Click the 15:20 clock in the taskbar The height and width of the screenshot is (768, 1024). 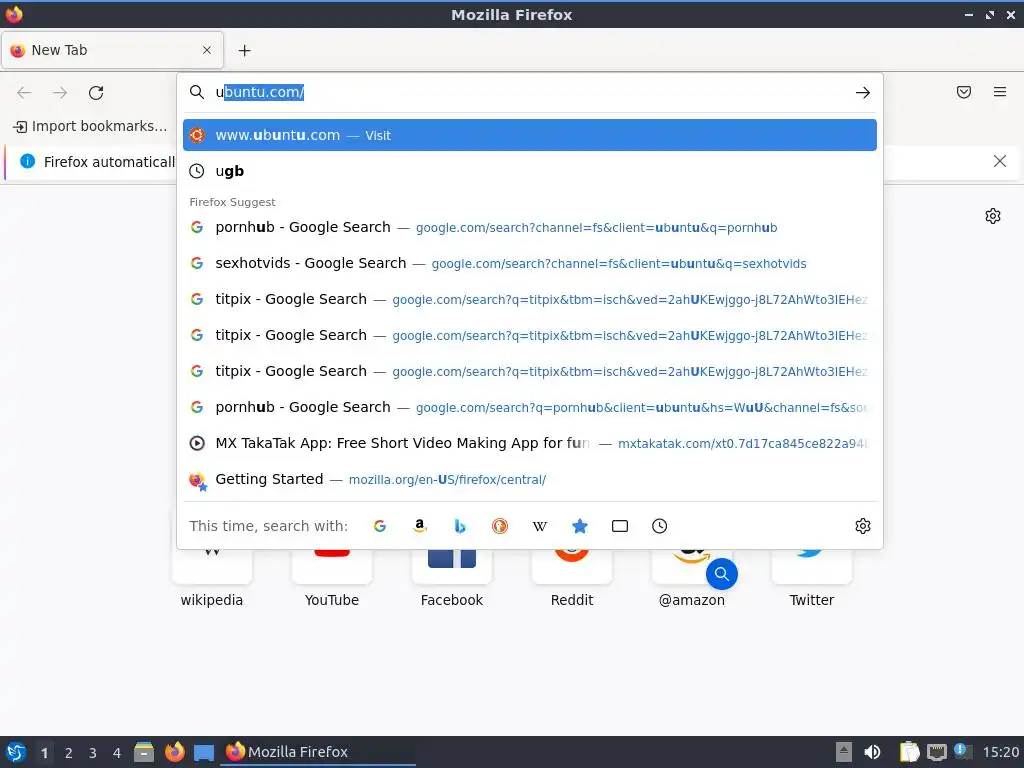click(1000, 752)
